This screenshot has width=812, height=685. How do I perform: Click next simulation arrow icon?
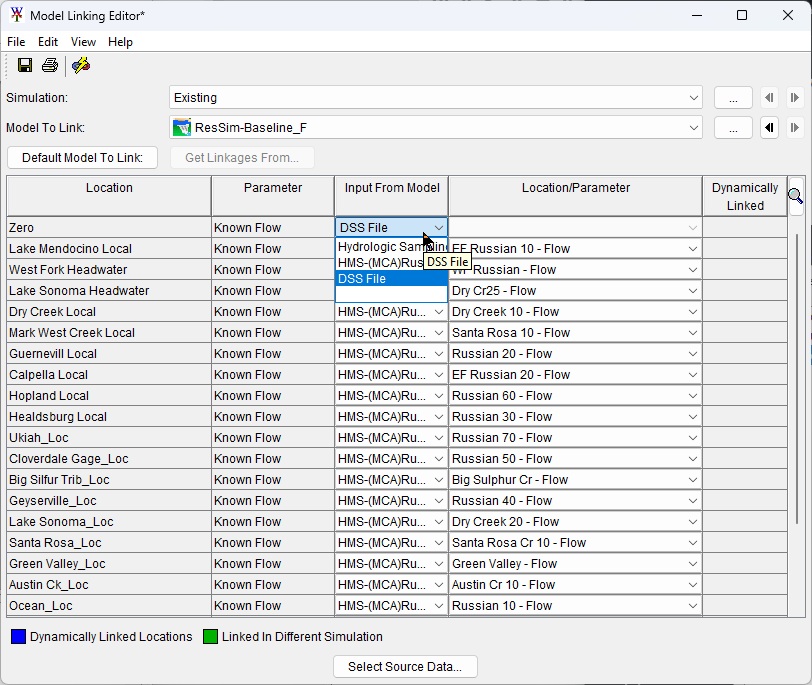pos(794,98)
